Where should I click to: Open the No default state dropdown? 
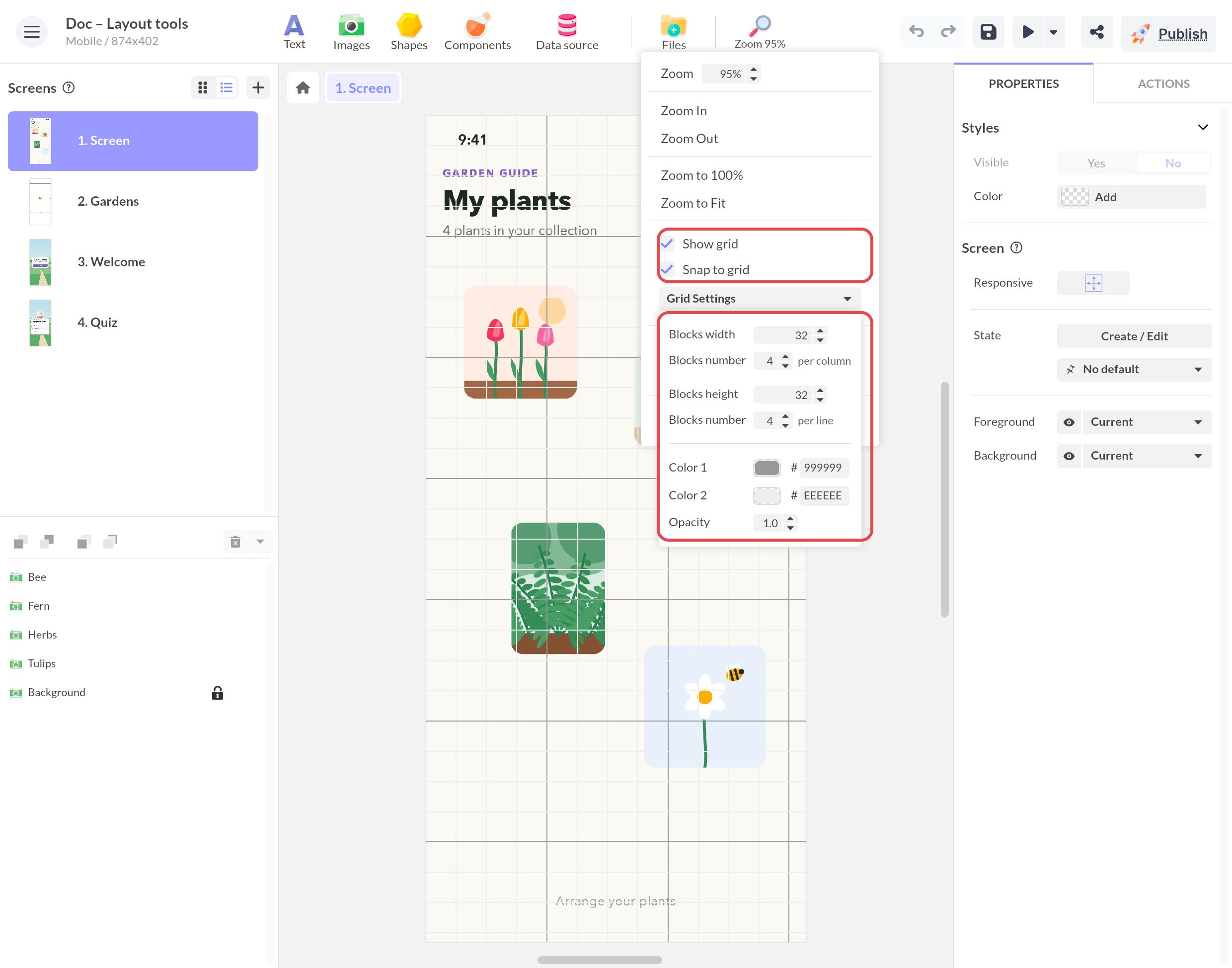(1134, 370)
